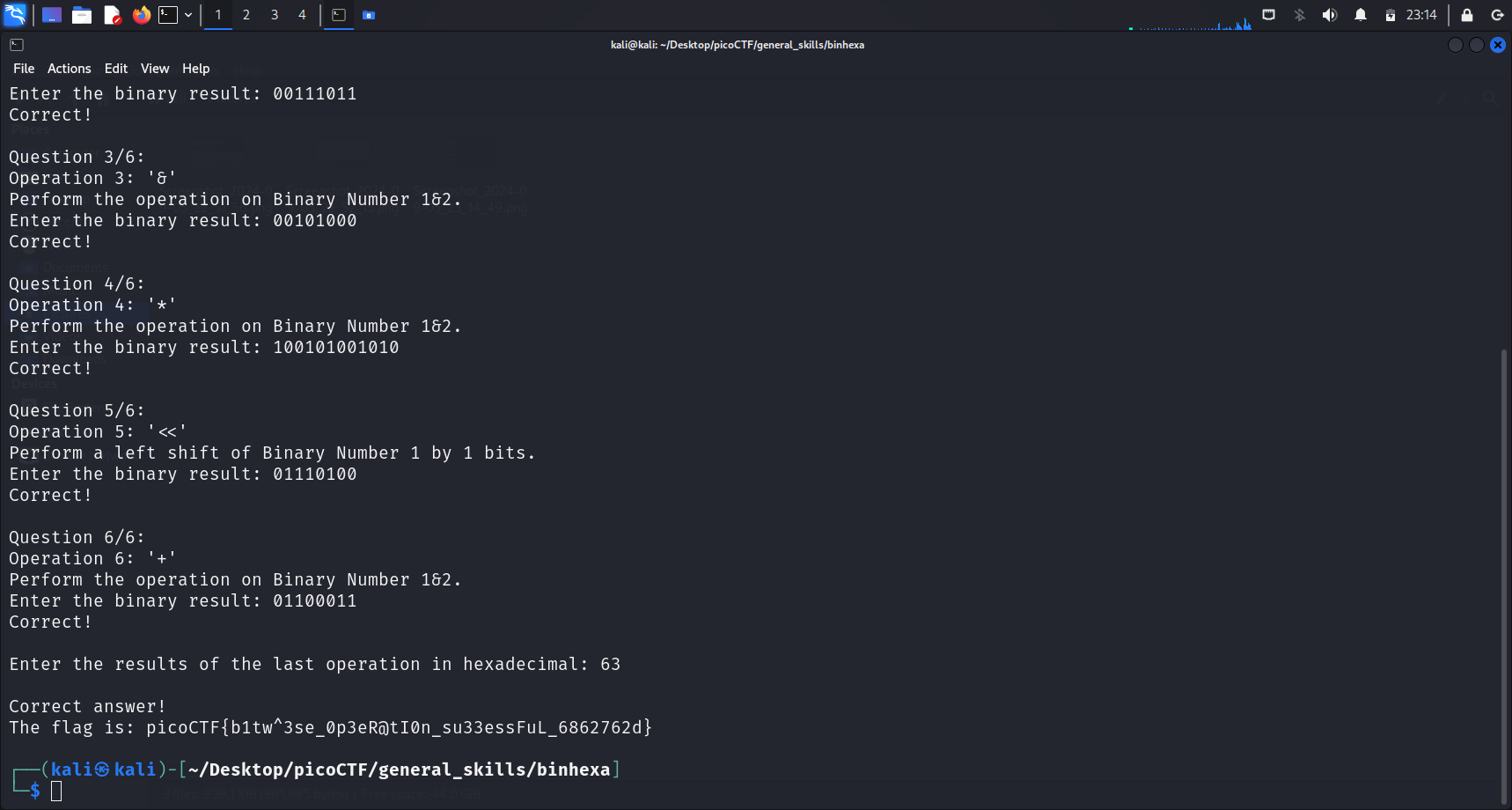Screen dimensions: 1512x810
Task: Open the Kali applications menu
Action: point(15,15)
